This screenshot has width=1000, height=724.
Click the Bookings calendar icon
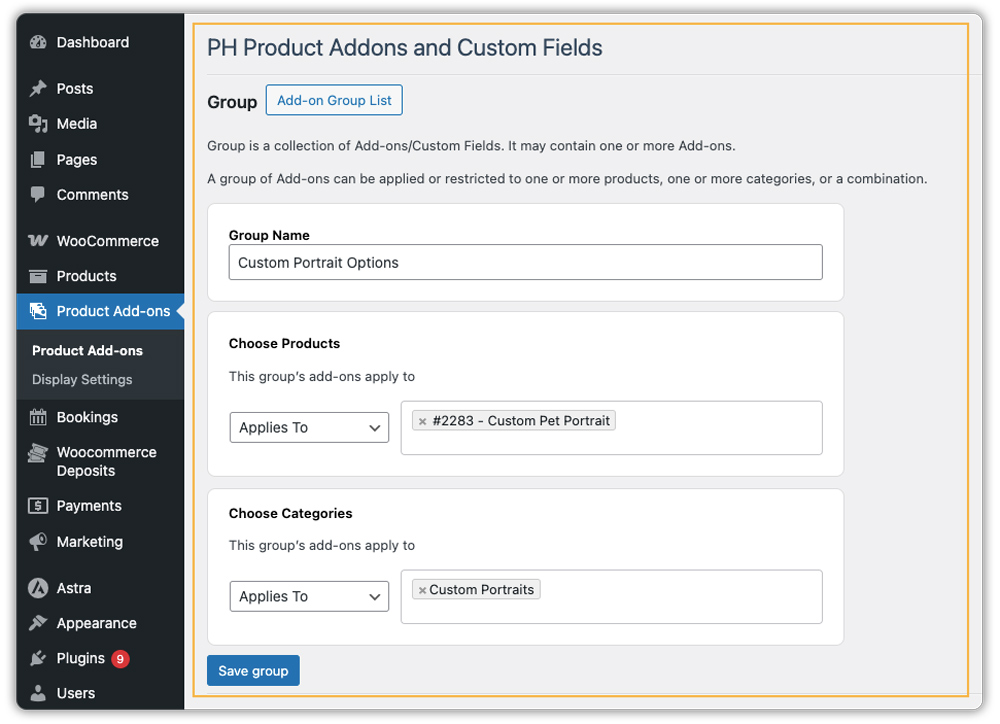[x=38, y=417]
